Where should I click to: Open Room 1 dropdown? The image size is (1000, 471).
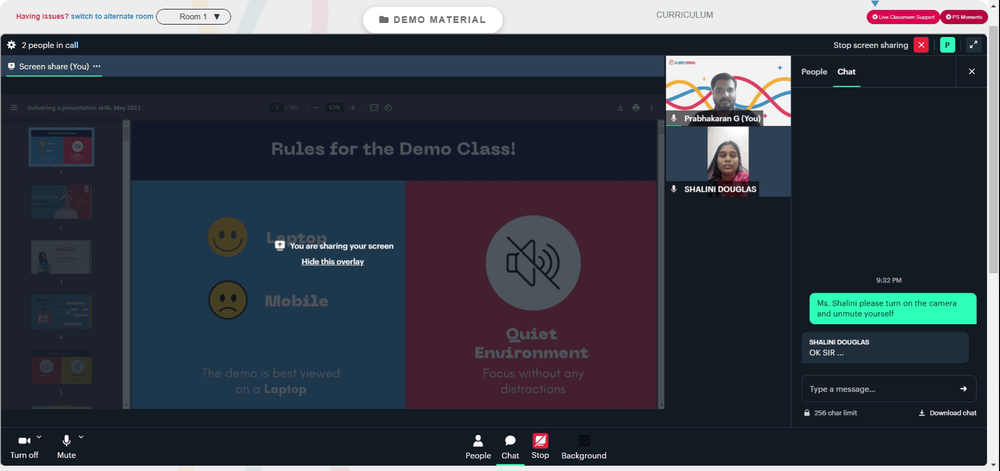[193, 17]
